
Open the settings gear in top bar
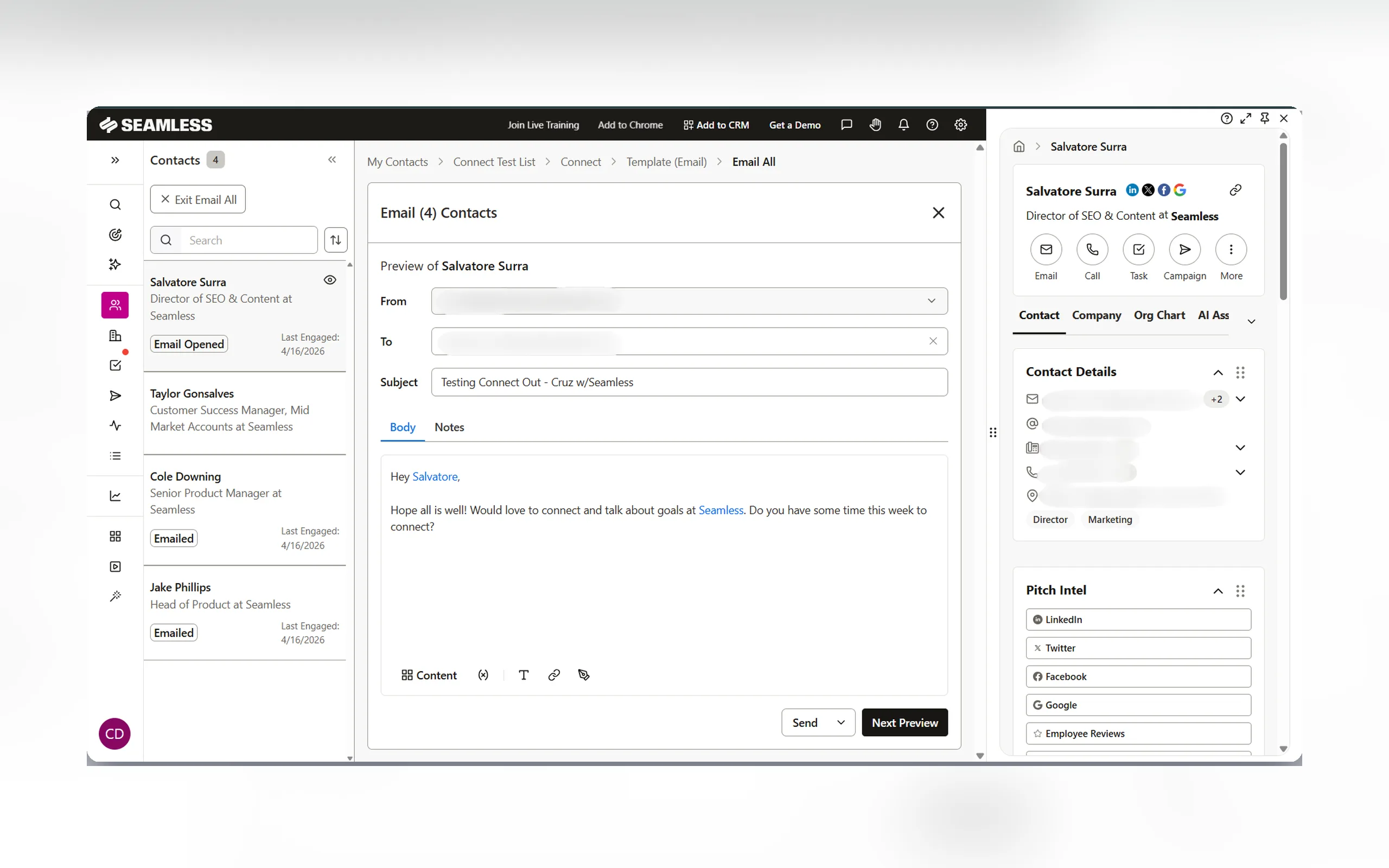961,125
